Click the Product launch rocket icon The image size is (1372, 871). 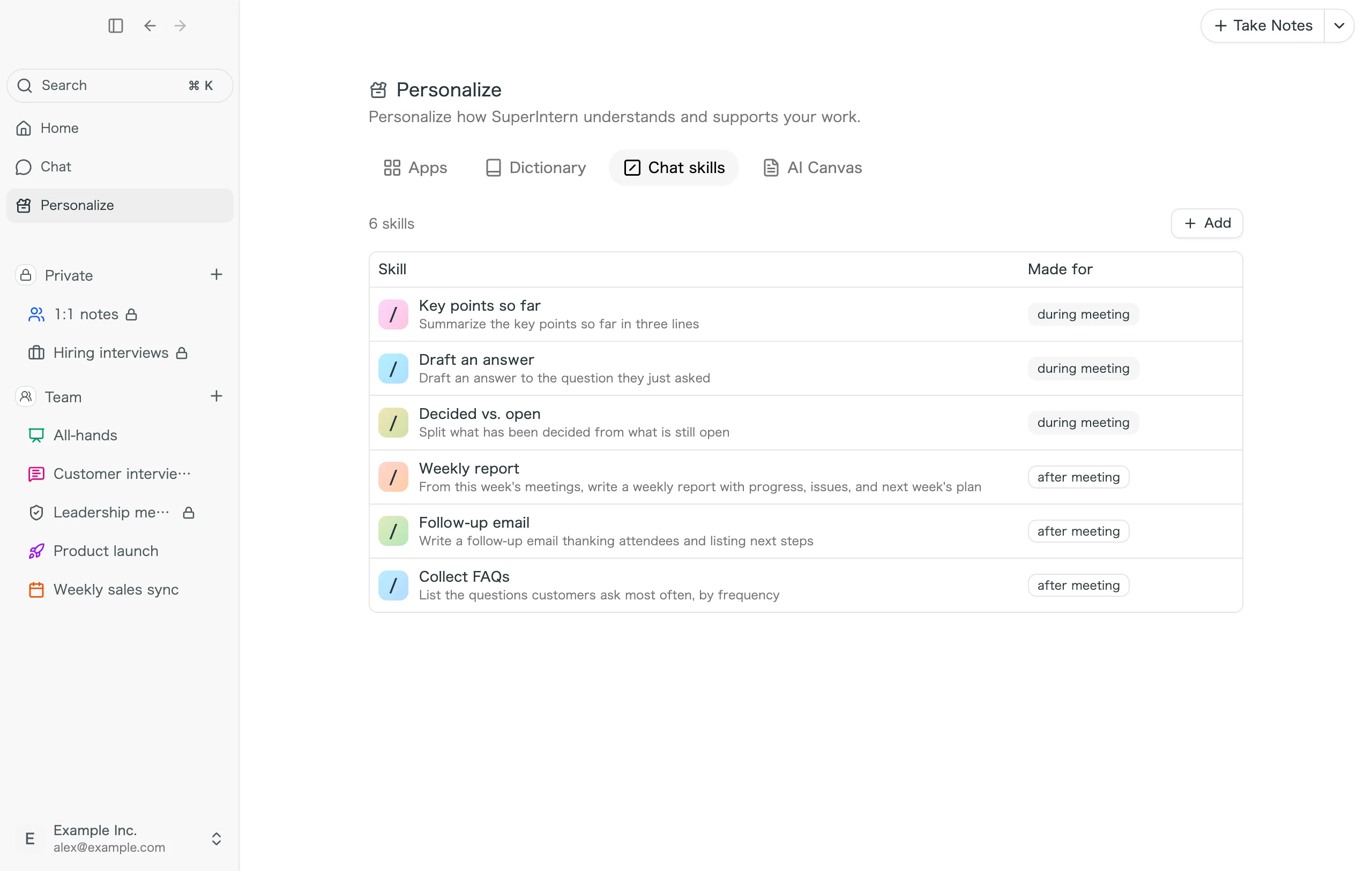36,551
